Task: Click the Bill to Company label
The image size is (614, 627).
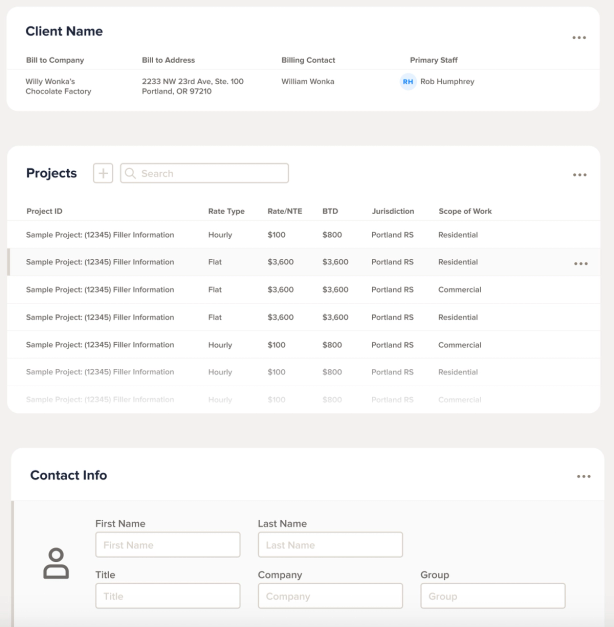Action: (x=55, y=60)
